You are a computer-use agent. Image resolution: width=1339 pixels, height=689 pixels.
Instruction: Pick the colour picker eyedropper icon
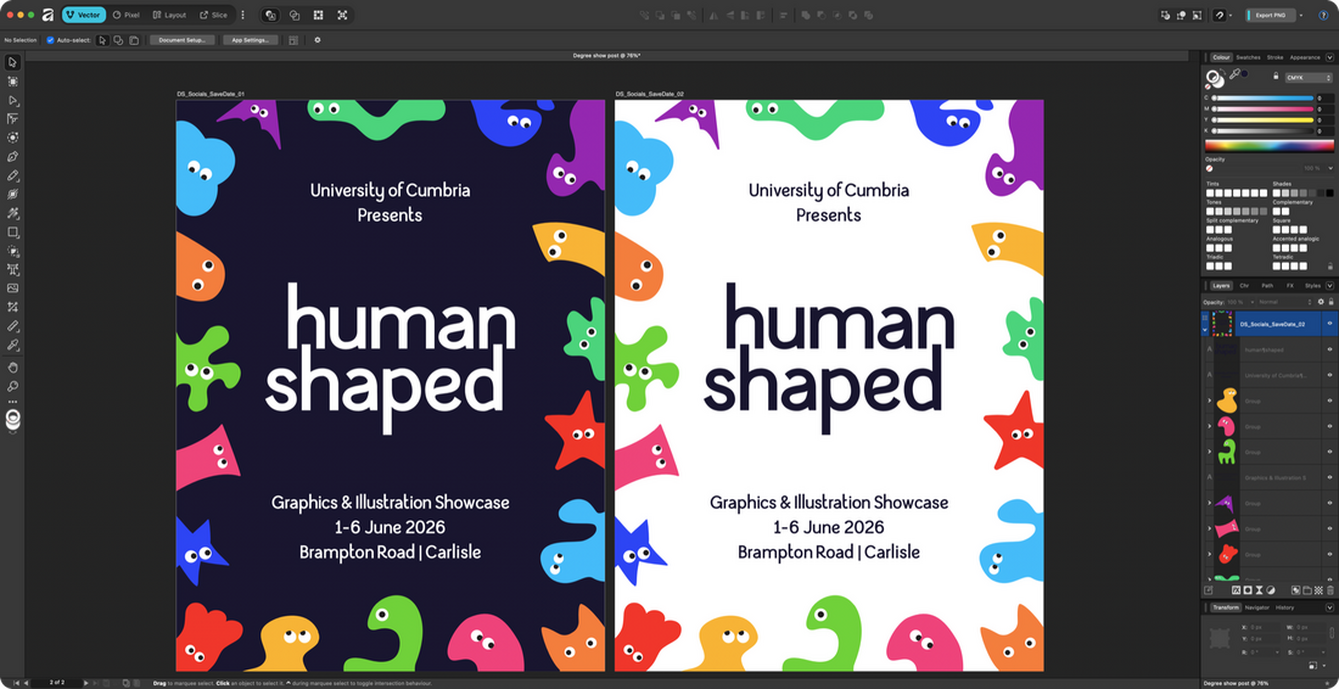1235,74
